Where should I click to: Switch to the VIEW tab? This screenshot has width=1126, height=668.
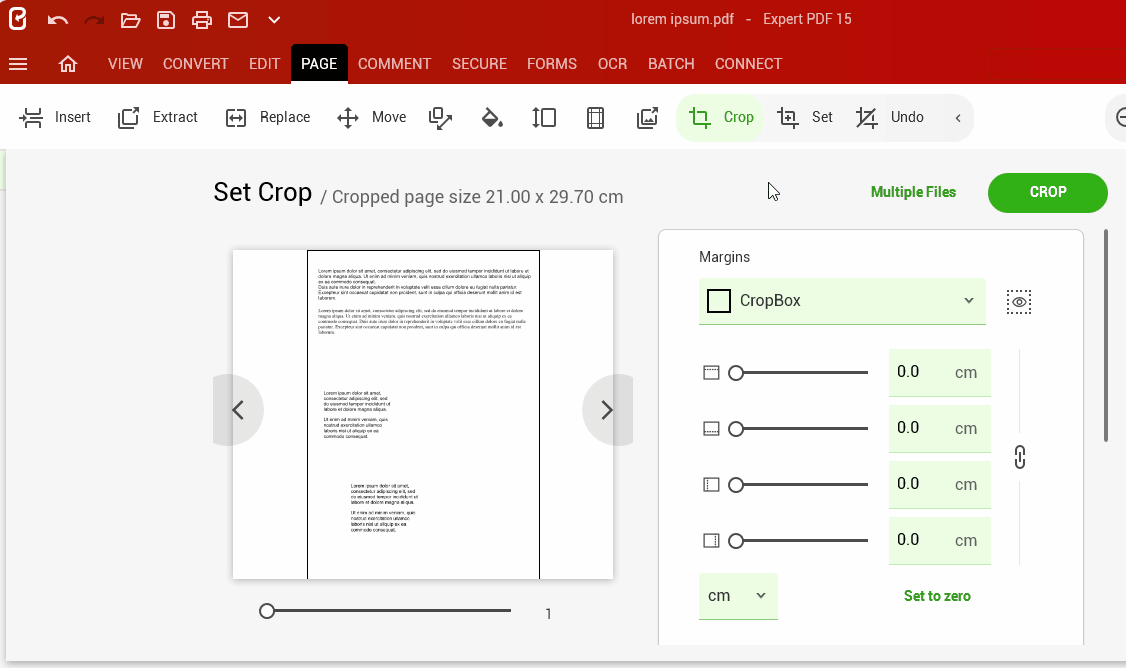tap(125, 64)
